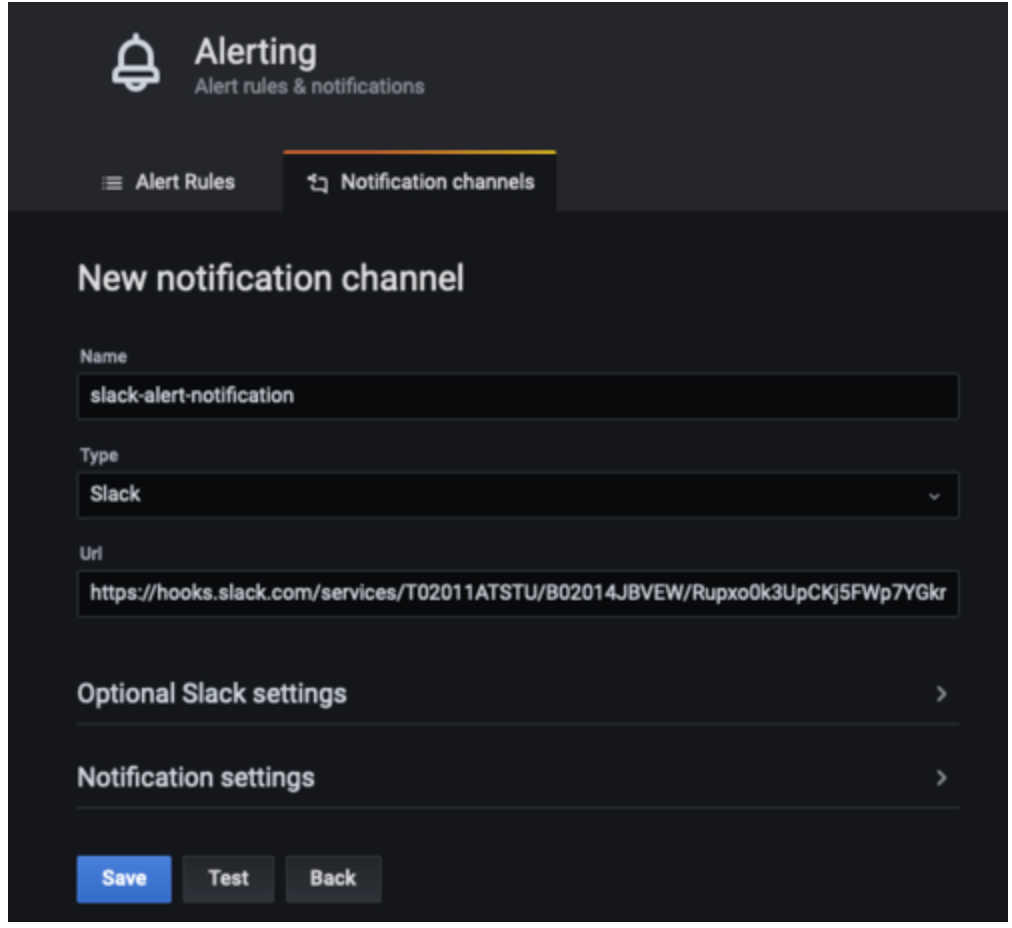Click the Url field label
This screenshot has width=1012, height=928.
point(90,554)
